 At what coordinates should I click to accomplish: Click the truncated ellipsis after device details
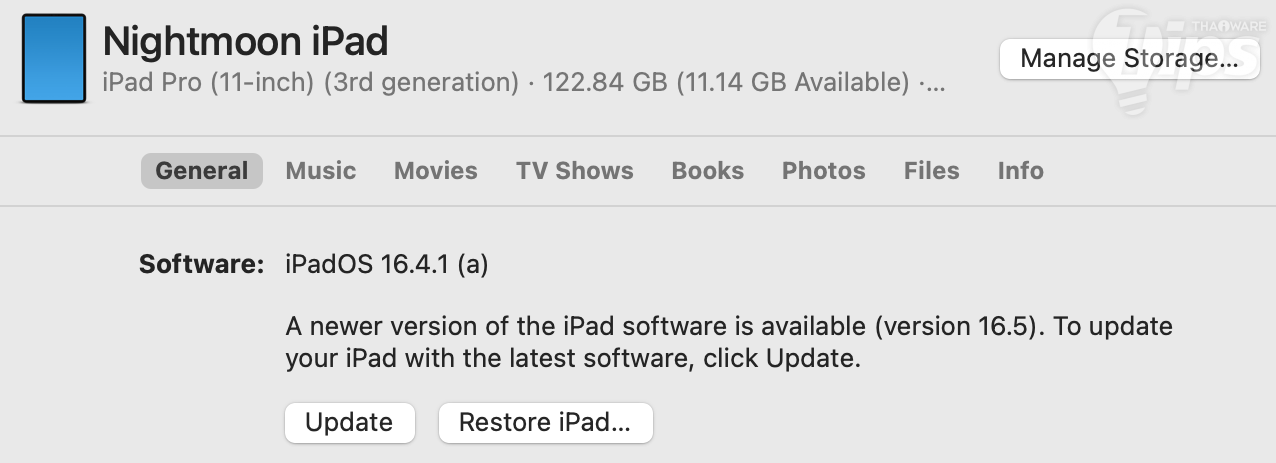[x=933, y=83]
